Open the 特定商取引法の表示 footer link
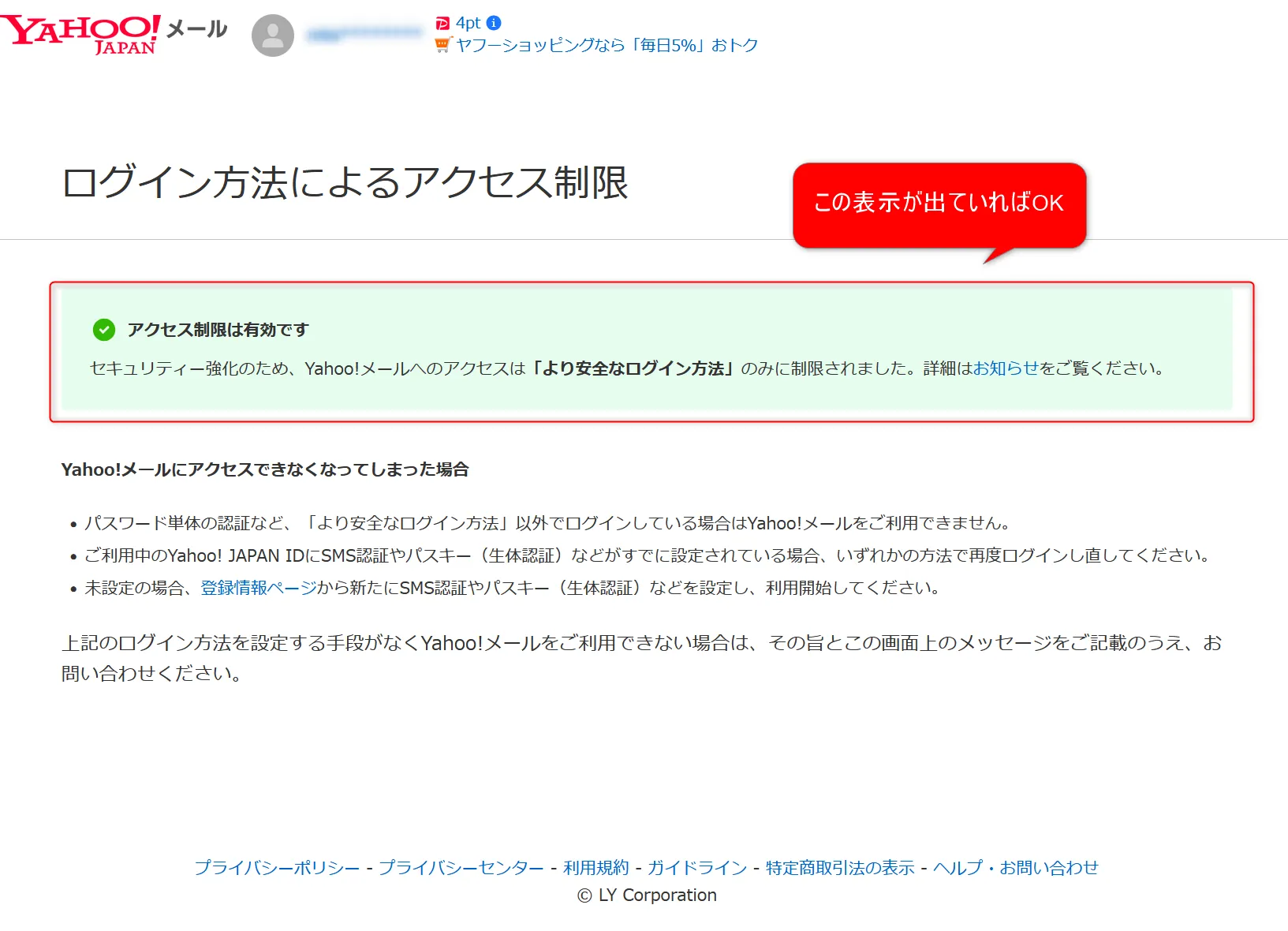This screenshot has height=931, width=1288. [840, 868]
